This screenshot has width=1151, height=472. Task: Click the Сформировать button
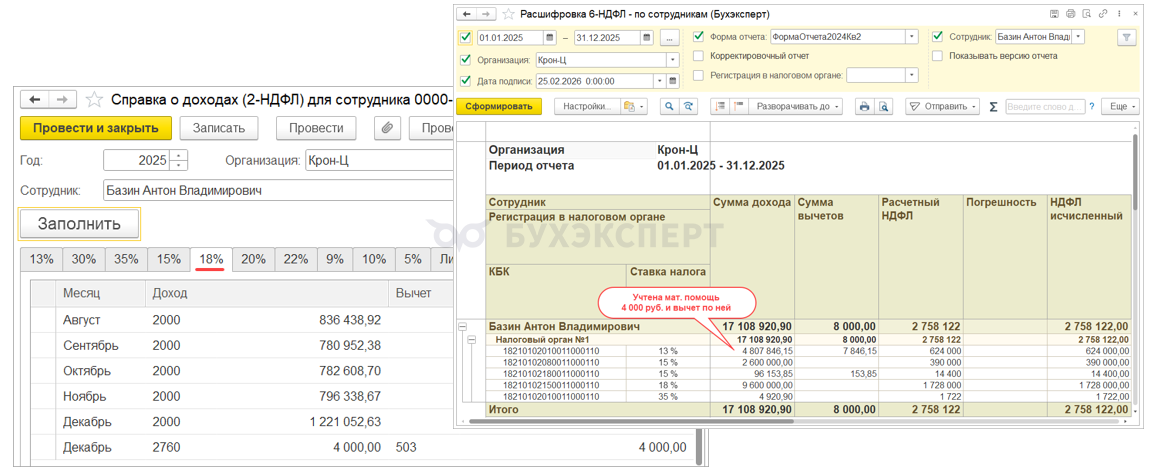coord(499,107)
